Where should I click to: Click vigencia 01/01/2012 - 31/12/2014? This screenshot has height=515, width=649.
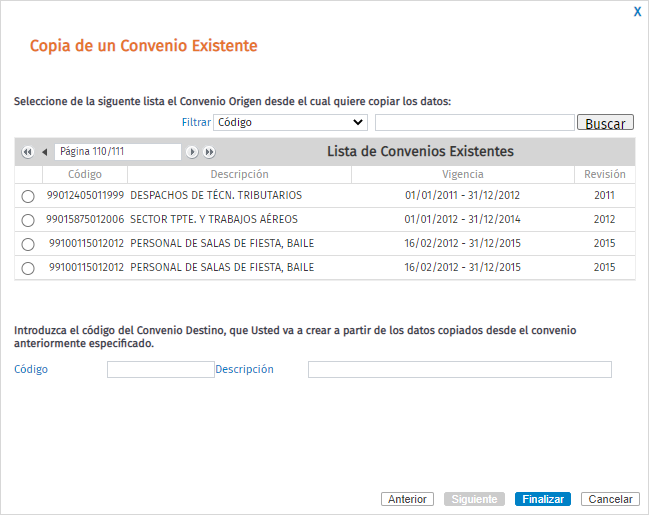(x=462, y=219)
